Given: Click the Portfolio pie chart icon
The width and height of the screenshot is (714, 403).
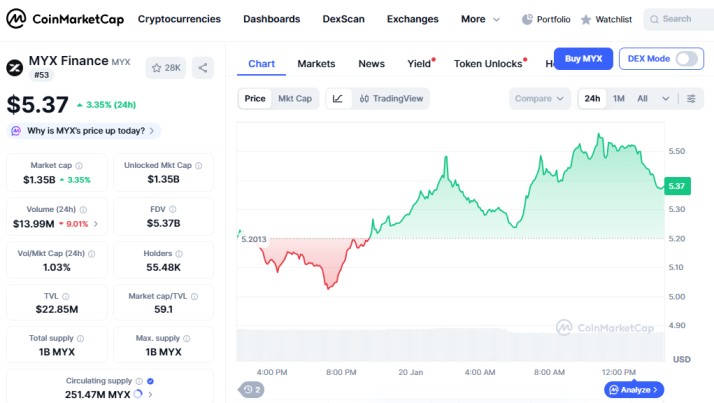Looking at the screenshot, I should [x=527, y=19].
